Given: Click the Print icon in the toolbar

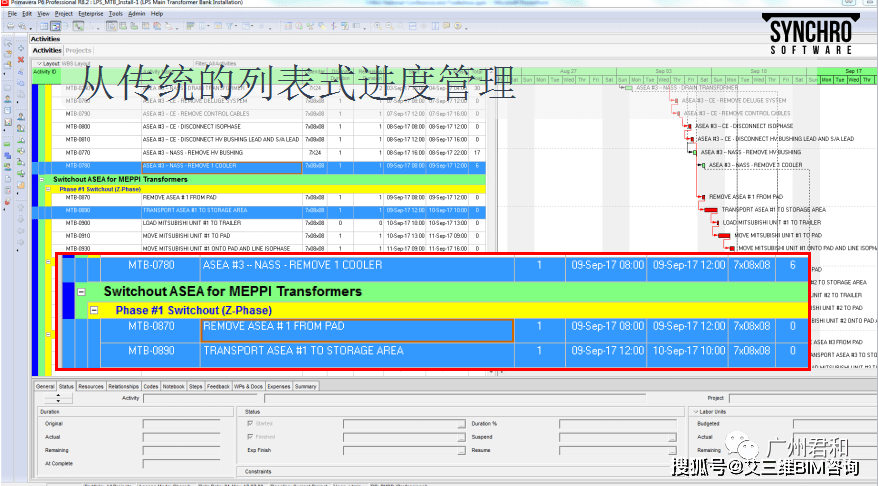Looking at the screenshot, I should coord(11,26).
